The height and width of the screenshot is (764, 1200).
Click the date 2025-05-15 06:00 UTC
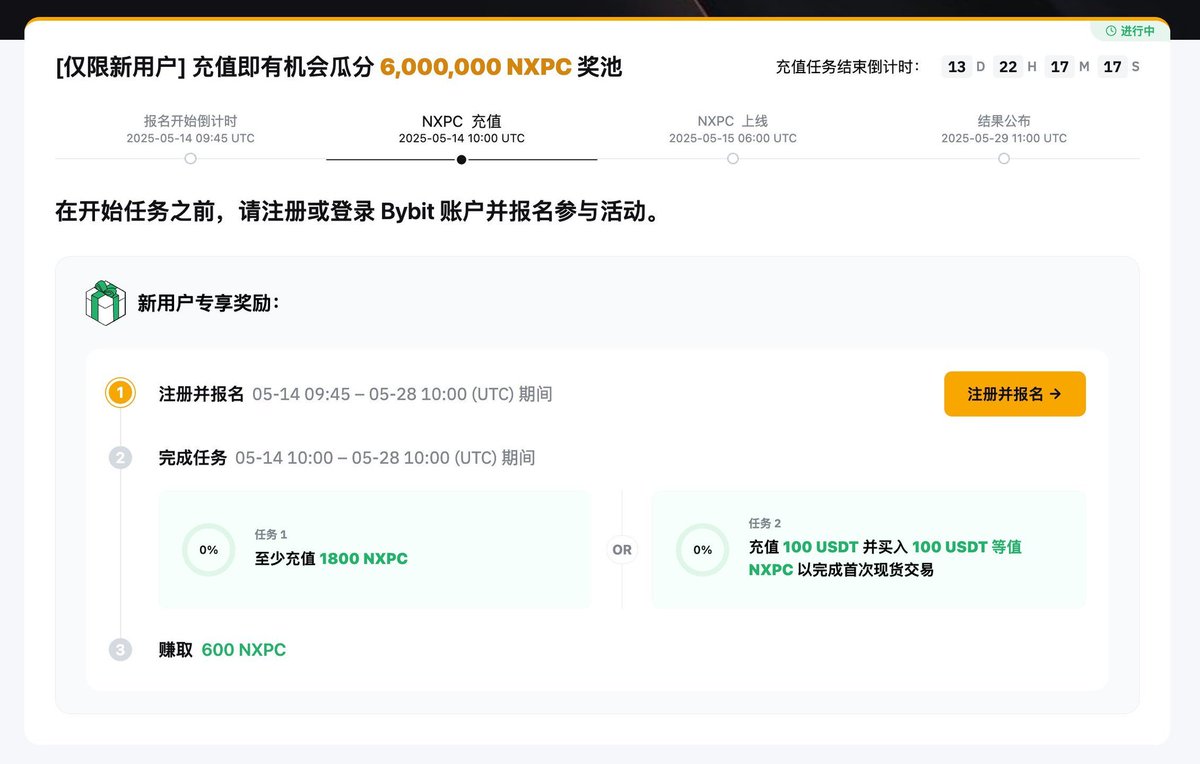click(733, 138)
